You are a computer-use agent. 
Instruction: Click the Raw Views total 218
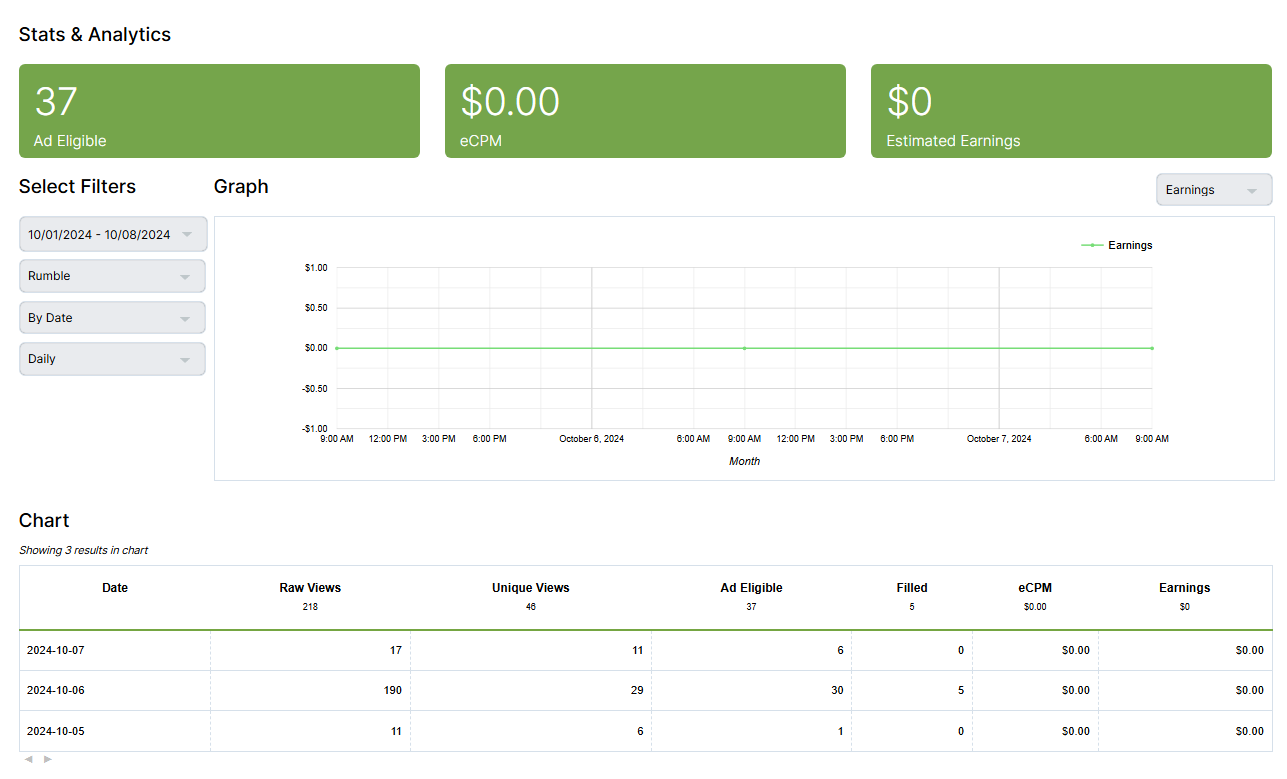coord(310,607)
